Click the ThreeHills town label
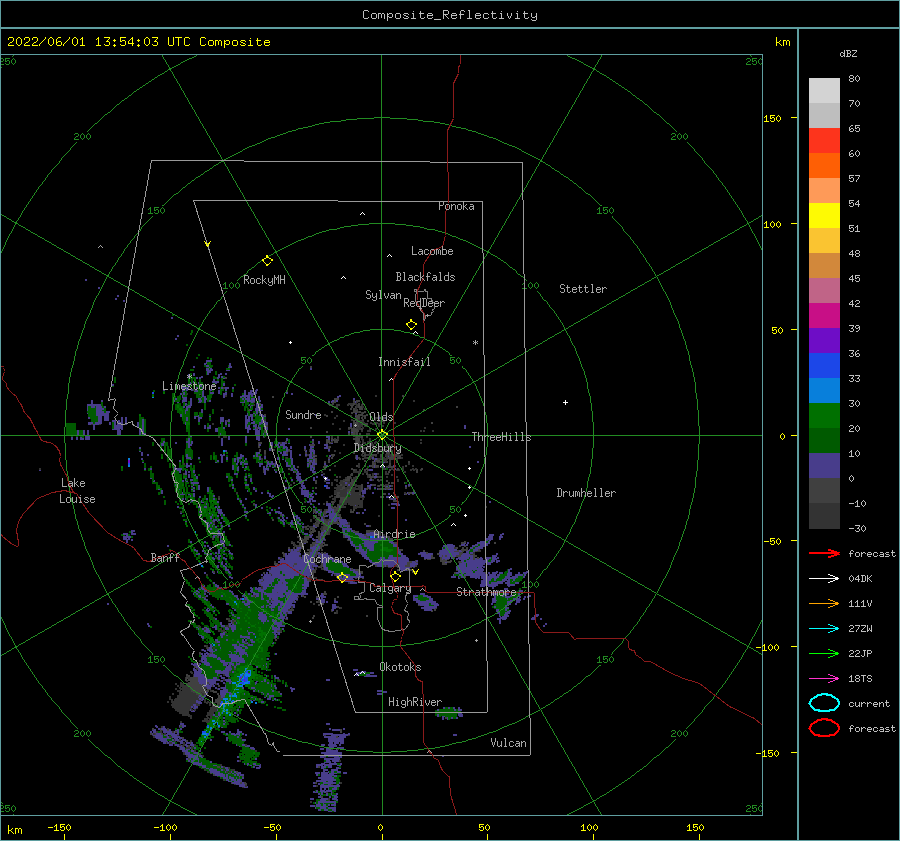The image size is (900, 841). click(x=501, y=437)
